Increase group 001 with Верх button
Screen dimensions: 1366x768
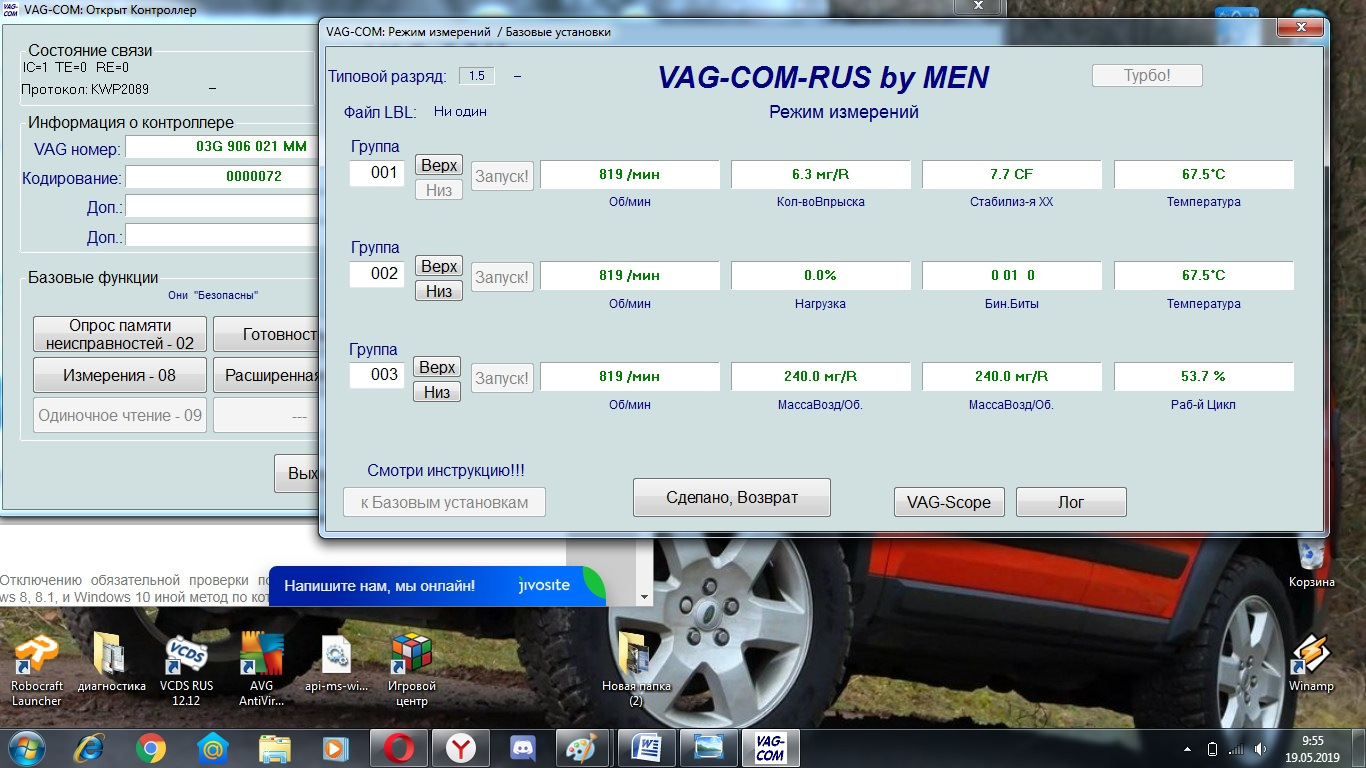click(439, 165)
